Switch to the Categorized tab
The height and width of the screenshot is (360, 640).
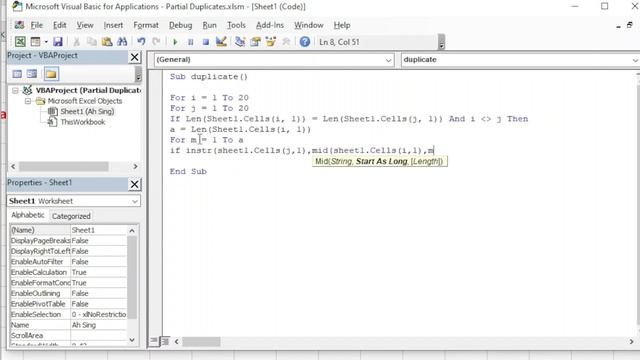[71, 216]
